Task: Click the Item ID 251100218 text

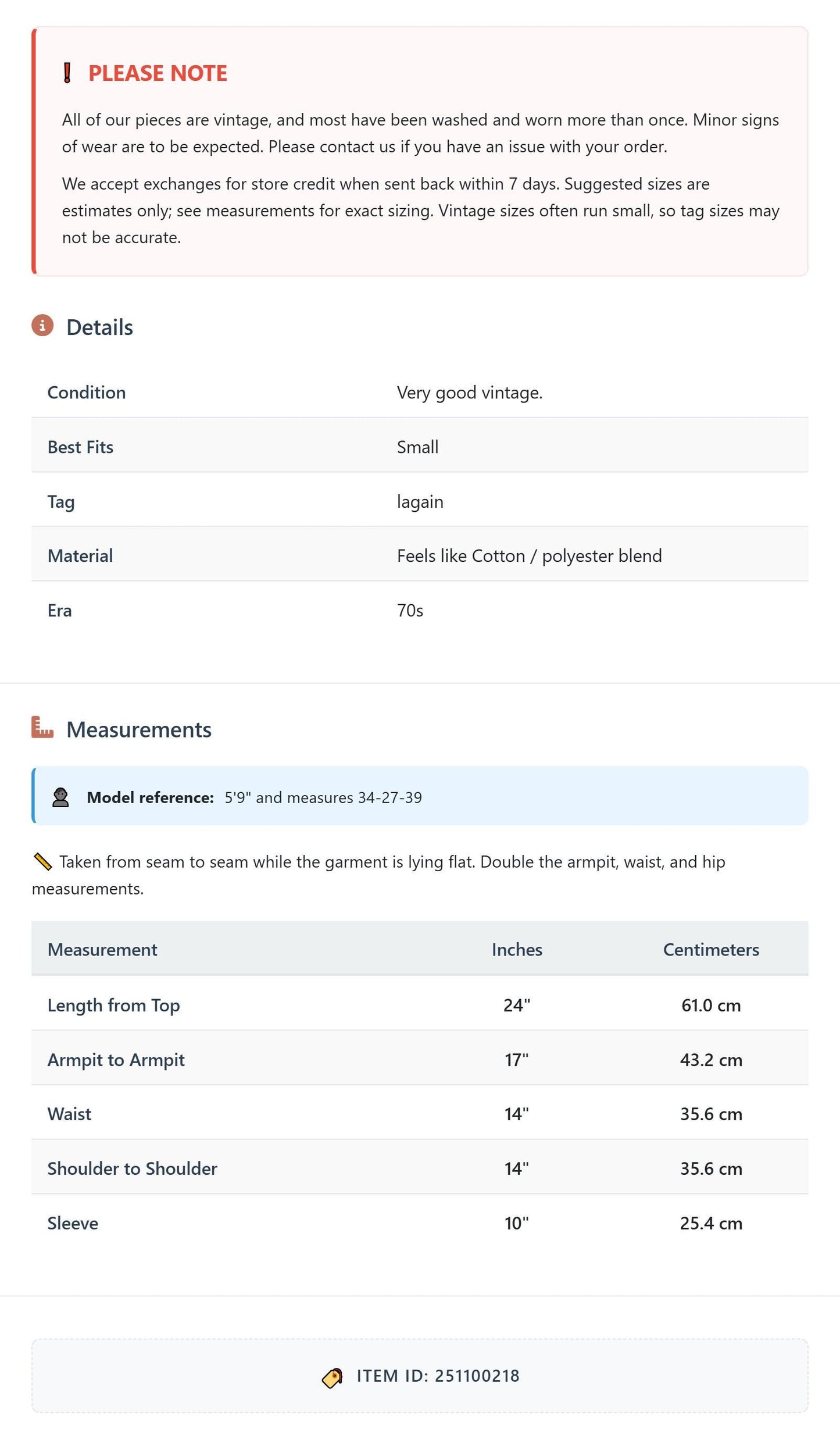Action: 438,1376
